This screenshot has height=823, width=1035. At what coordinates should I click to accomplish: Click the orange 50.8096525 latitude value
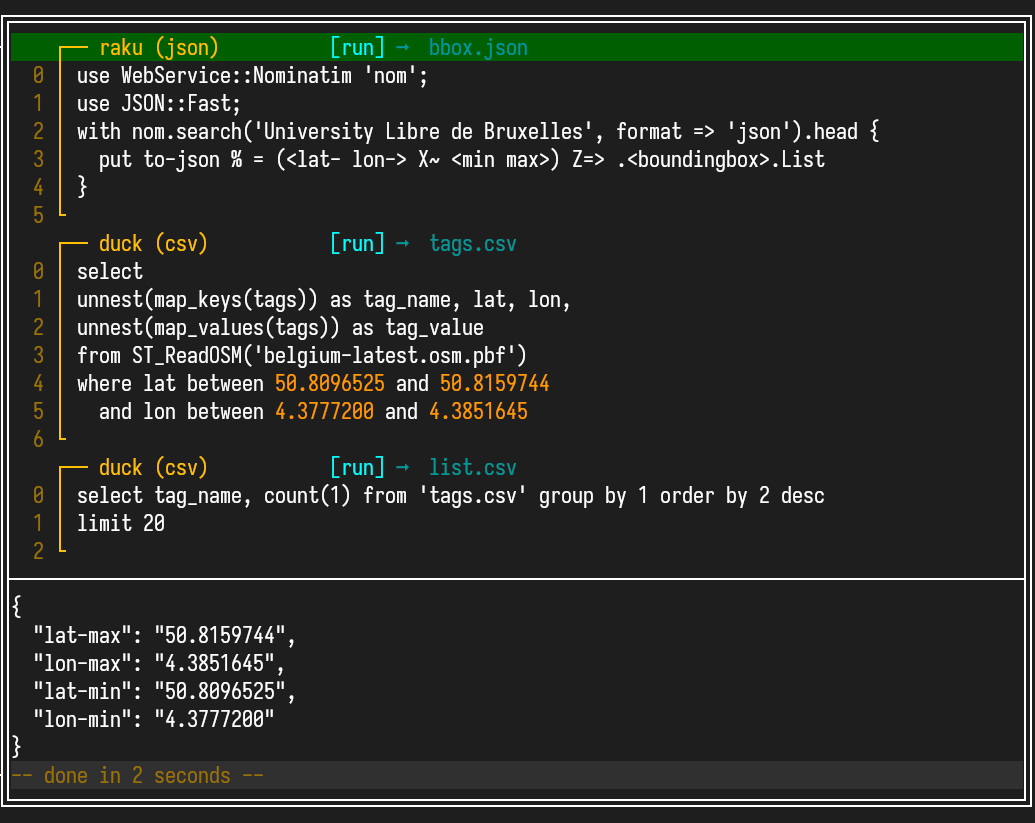coord(329,384)
